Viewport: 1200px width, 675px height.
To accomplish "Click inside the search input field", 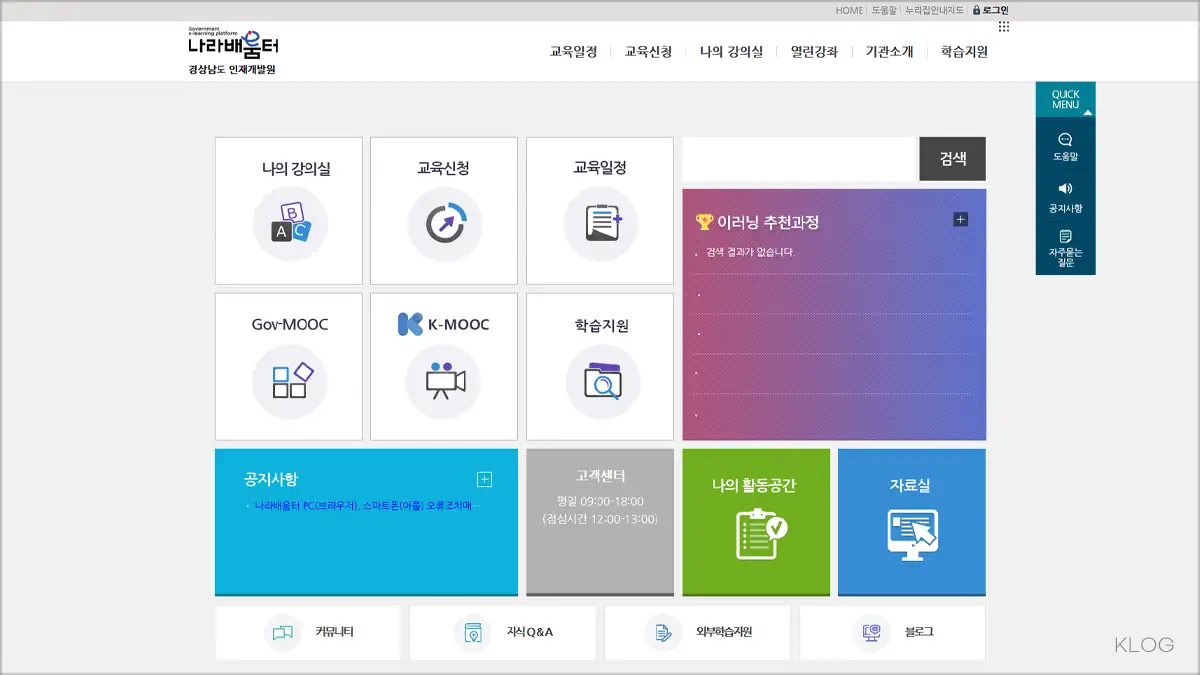I will pos(795,158).
